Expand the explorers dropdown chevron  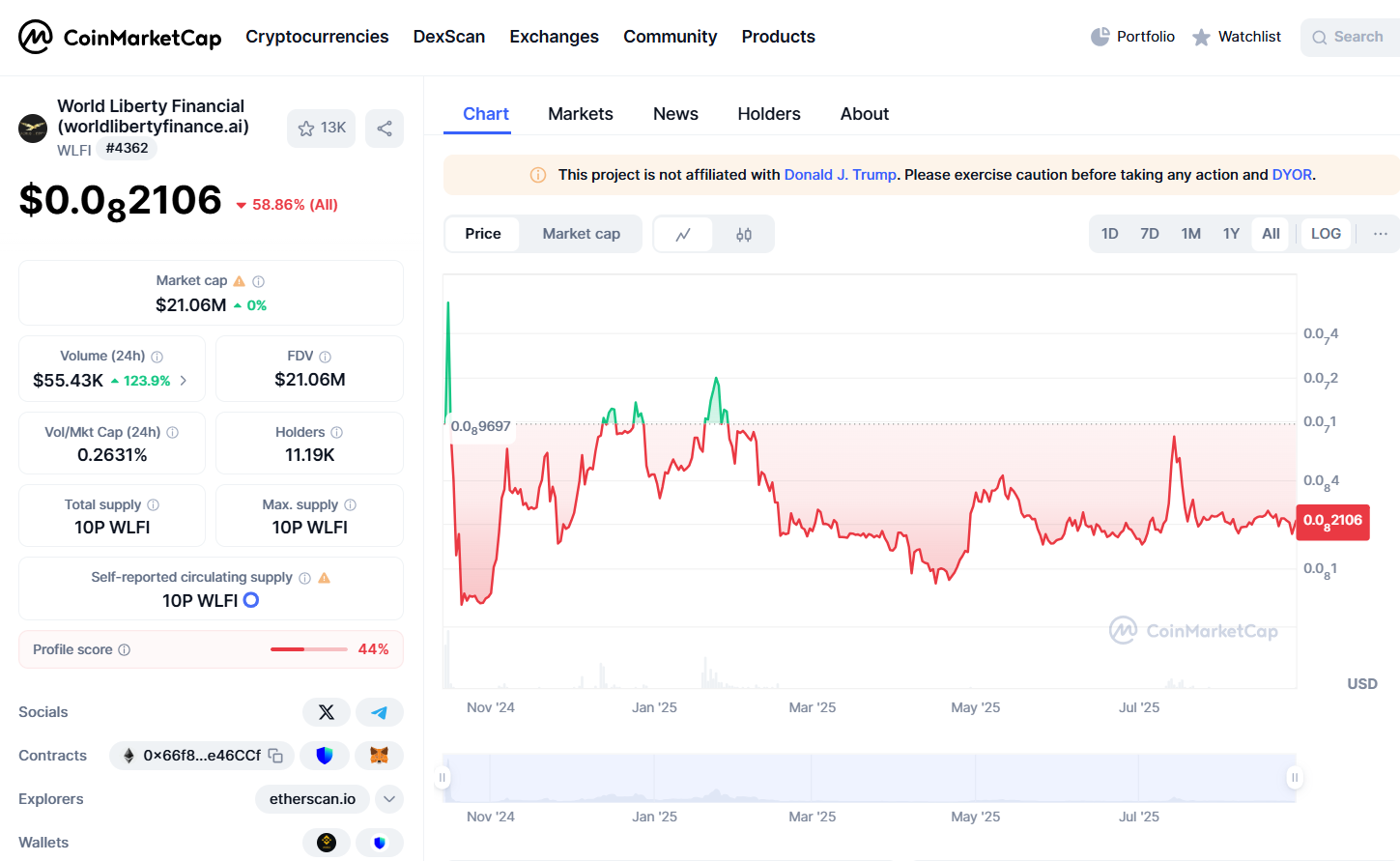(389, 799)
